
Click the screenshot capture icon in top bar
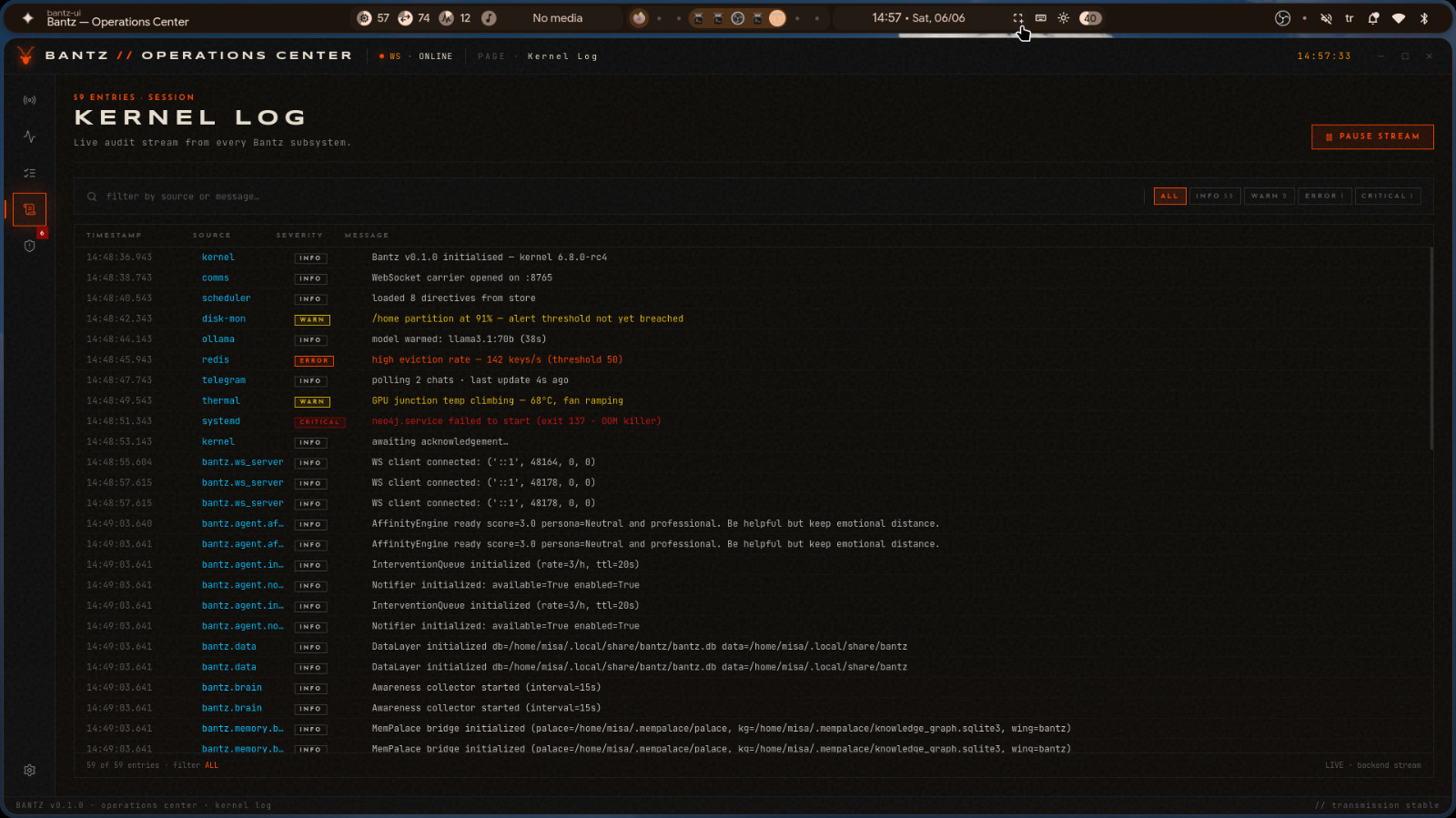point(1018,18)
